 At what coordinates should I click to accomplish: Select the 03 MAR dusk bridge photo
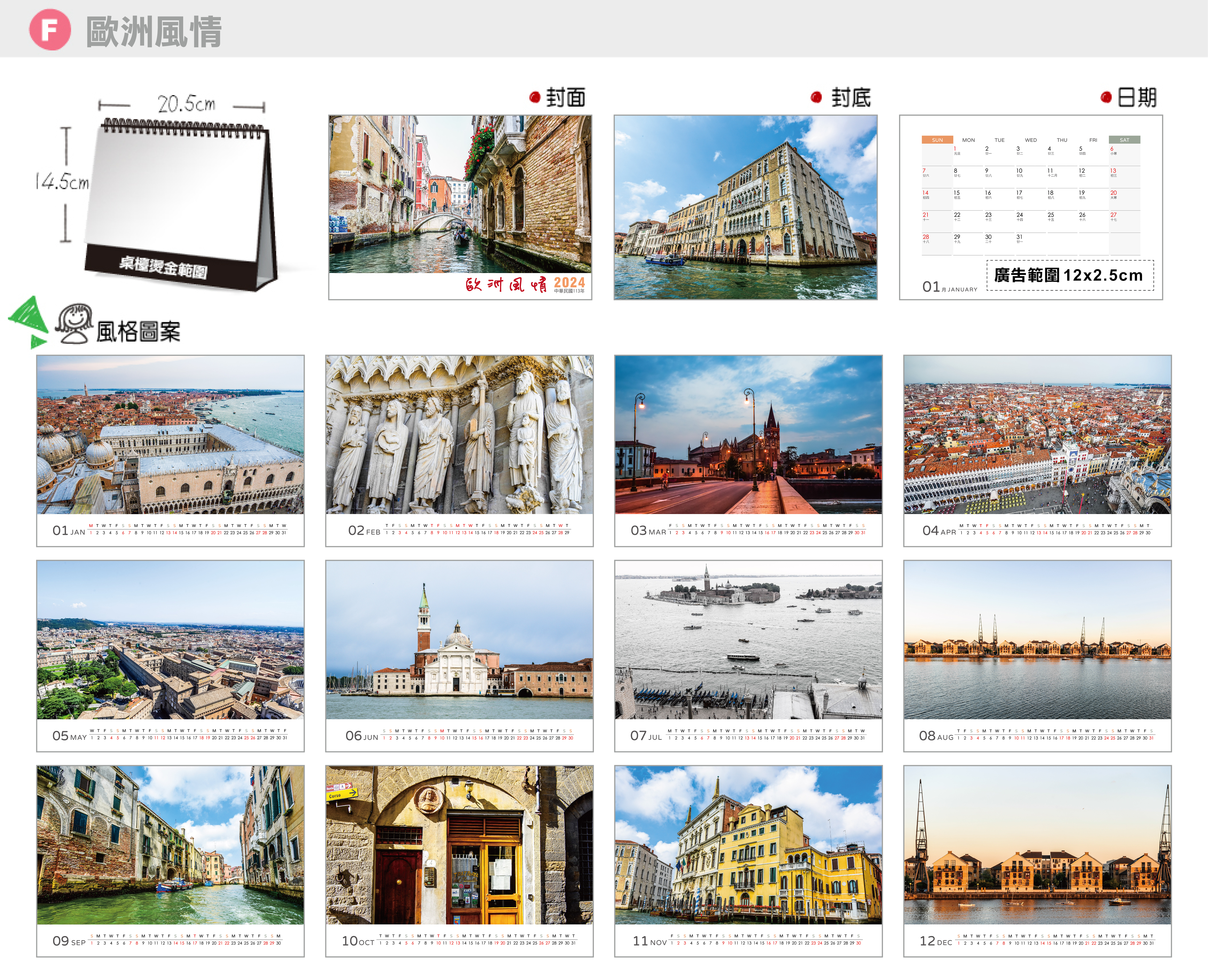pyautogui.click(x=748, y=435)
